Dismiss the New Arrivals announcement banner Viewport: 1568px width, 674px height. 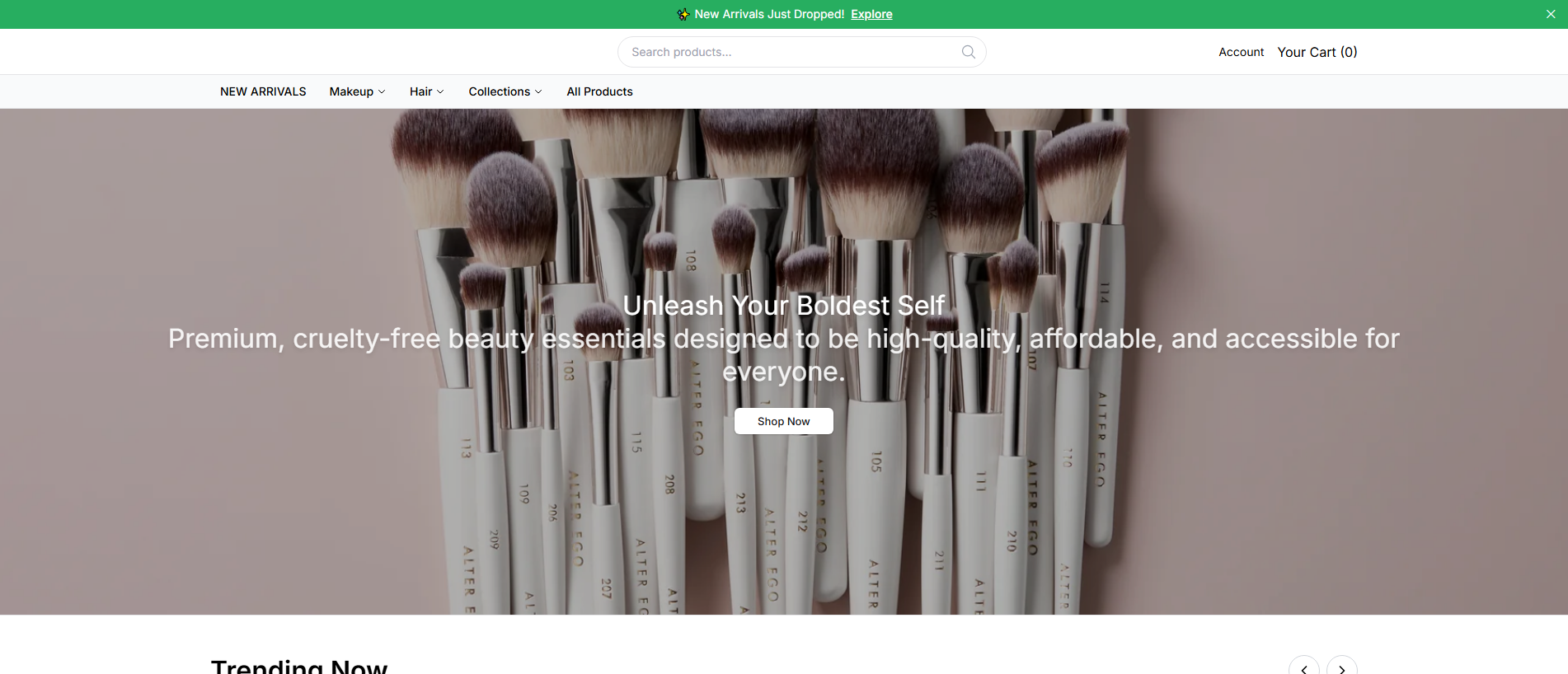click(1551, 14)
